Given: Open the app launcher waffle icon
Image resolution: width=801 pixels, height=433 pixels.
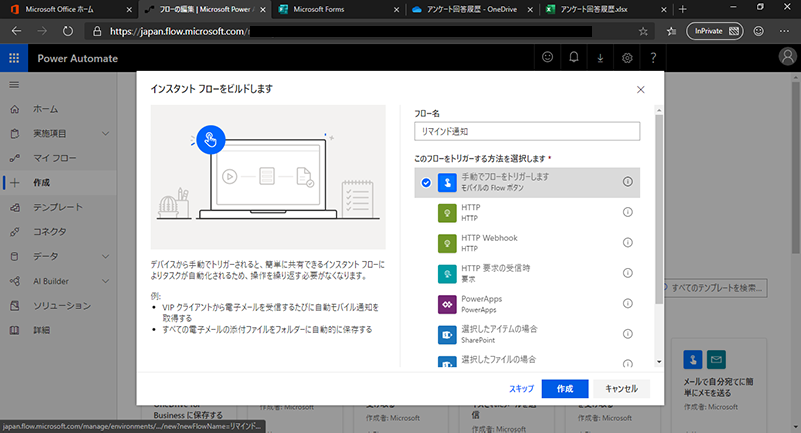Looking at the screenshot, I should pyautogui.click(x=14, y=58).
